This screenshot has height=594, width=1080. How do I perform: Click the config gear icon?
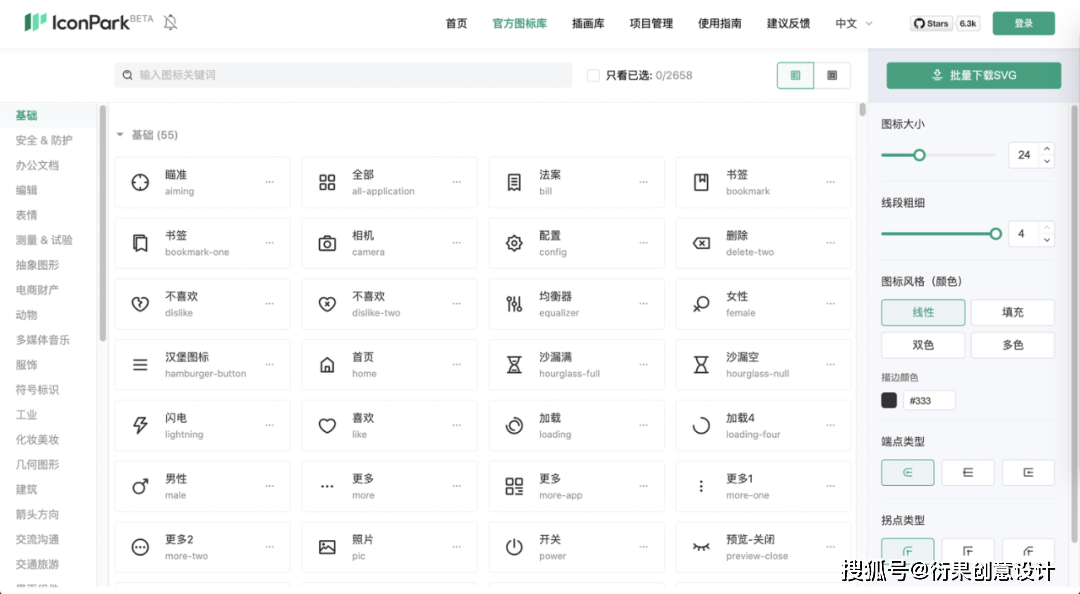point(514,243)
